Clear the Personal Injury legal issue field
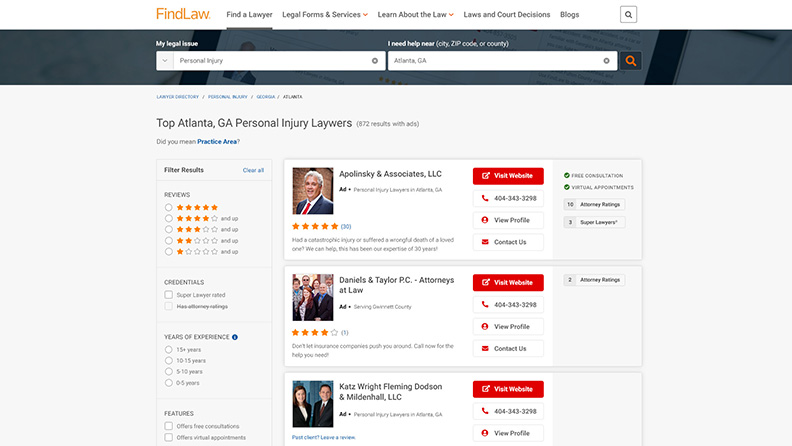 [x=375, y=61]
